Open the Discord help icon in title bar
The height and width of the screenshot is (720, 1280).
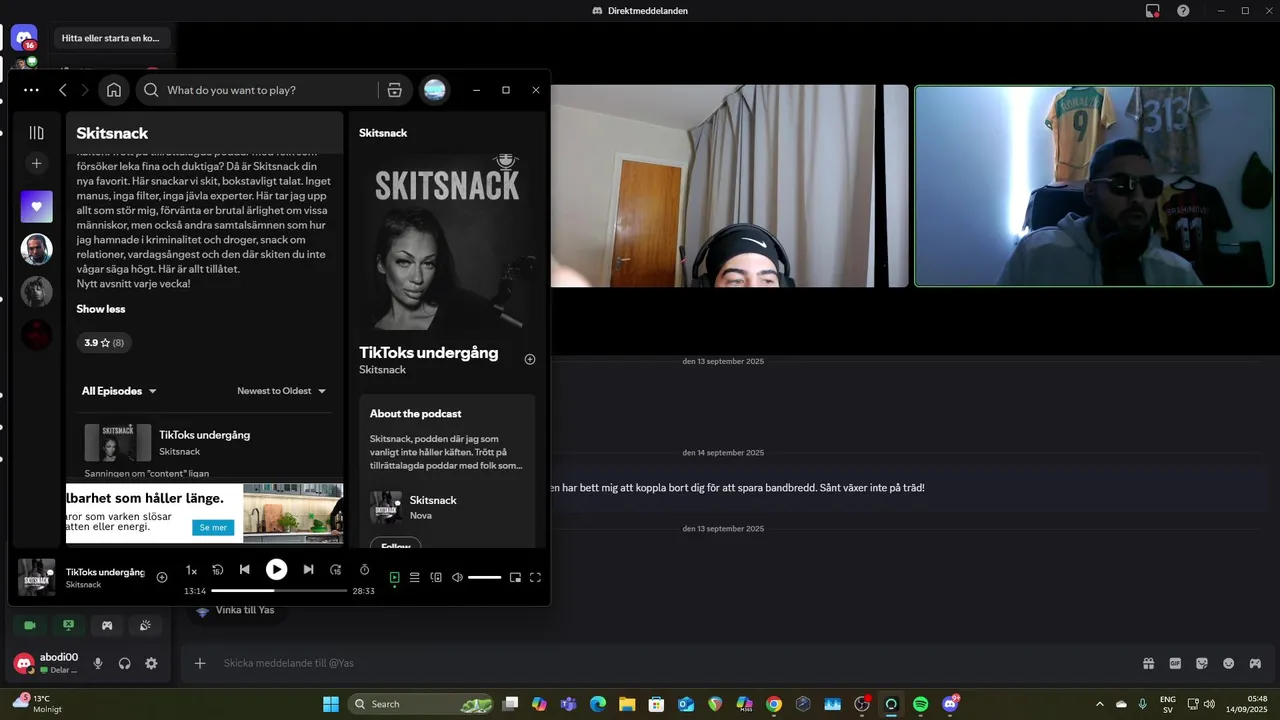[x=1183, y=11]
